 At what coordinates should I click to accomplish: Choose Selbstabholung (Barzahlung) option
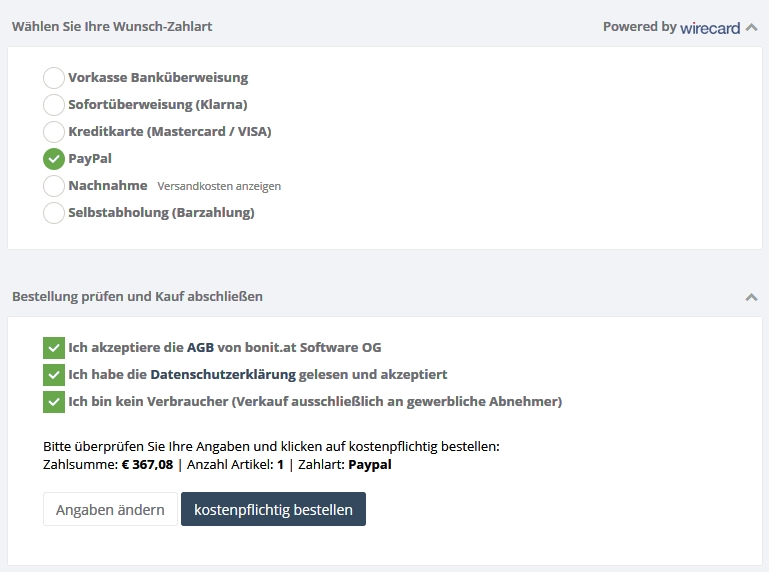coord(54,212)
